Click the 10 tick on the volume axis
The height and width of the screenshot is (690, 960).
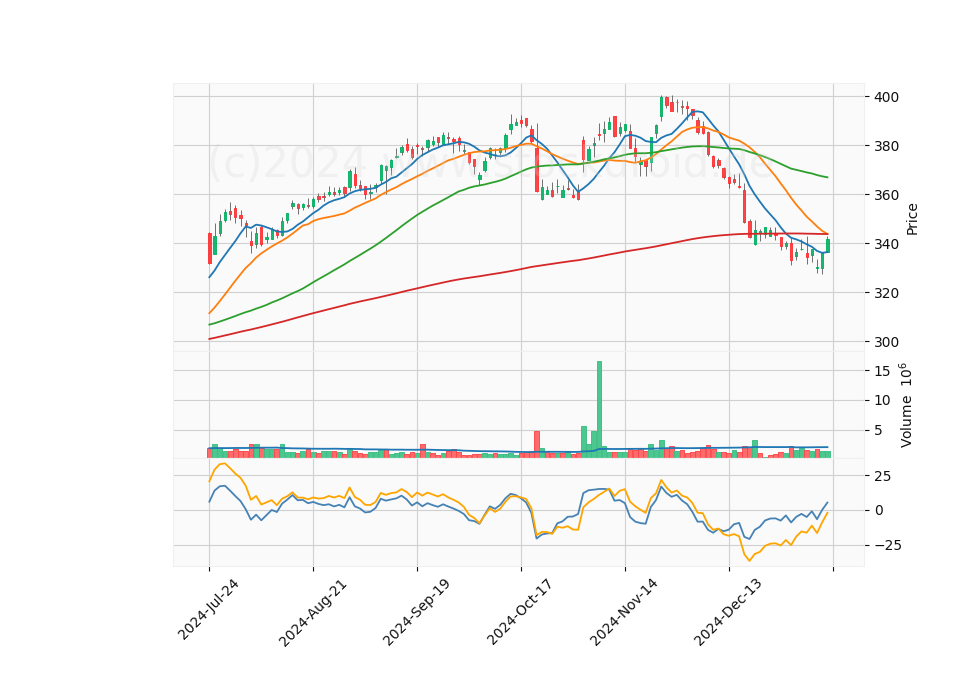[x=882, y=400]
